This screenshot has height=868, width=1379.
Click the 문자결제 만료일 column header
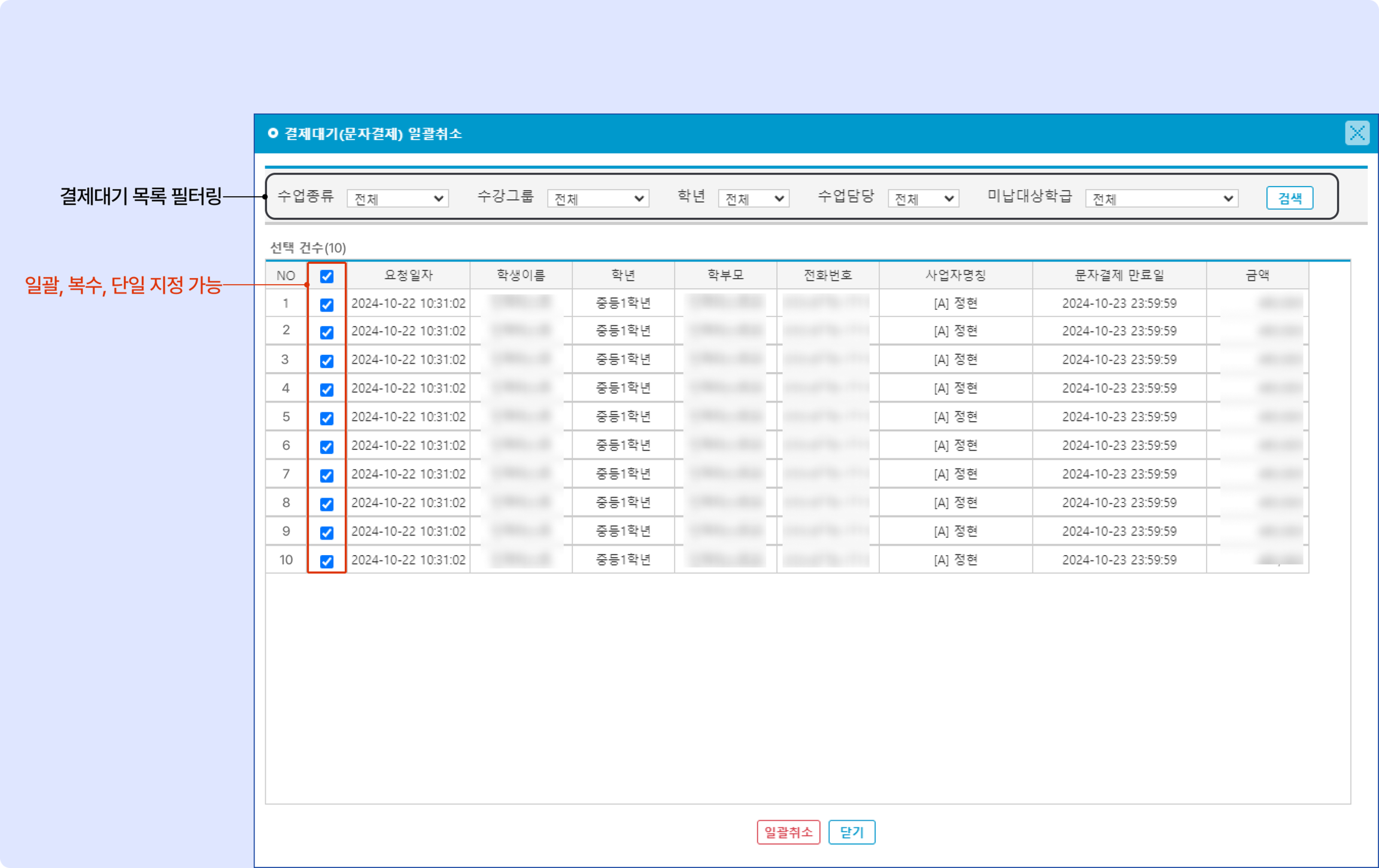tap(1119, 275)
